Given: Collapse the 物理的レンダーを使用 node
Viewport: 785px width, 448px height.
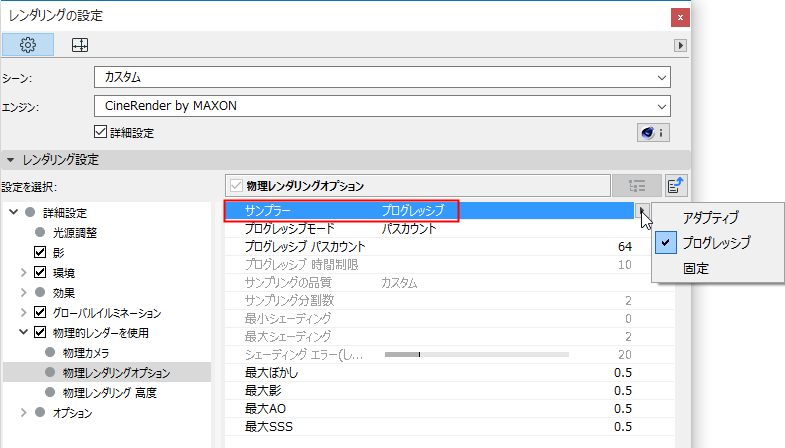Looking at the screenshot, I should click(x=23, y=332).
